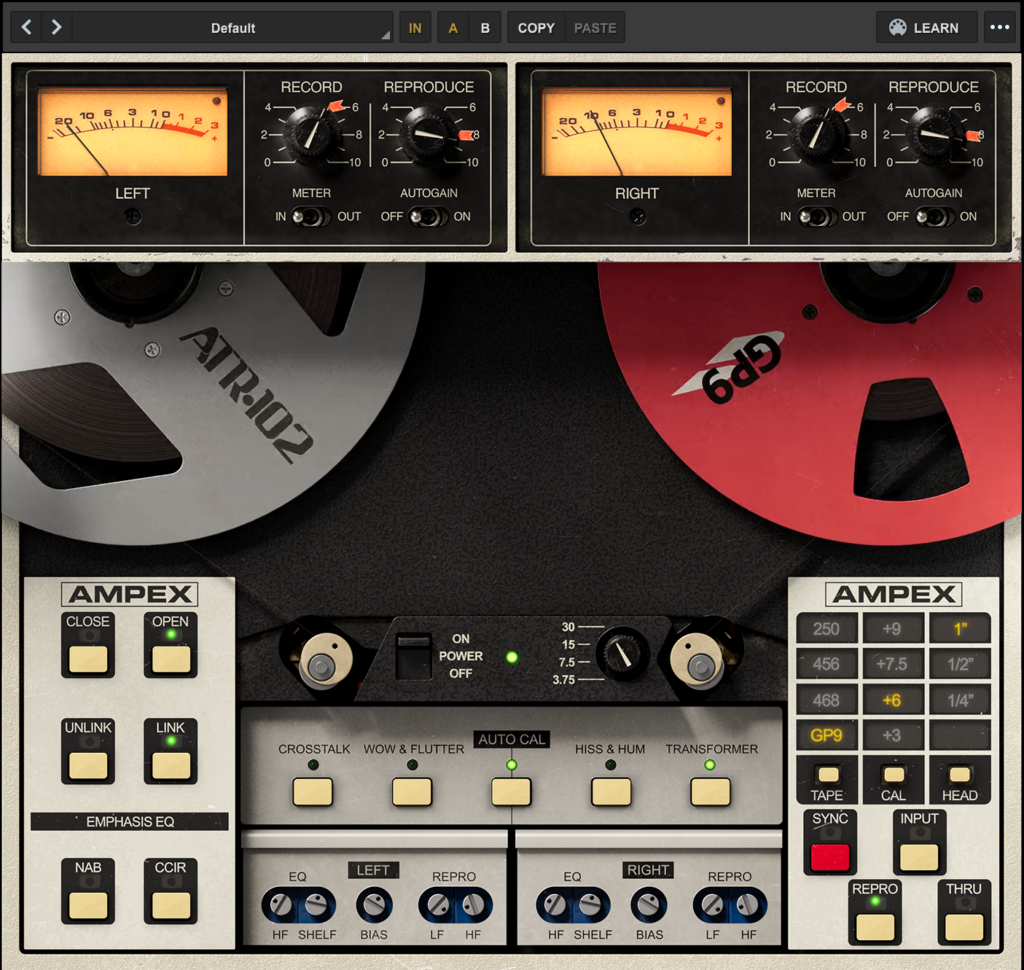Click the right channel EQ SHELF screw
1024x970 pixels.
[592, 906]
